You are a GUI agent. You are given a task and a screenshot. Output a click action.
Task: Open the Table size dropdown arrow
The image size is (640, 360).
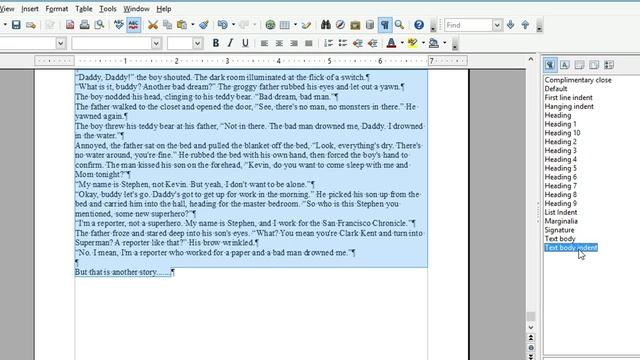coord(295,25)
